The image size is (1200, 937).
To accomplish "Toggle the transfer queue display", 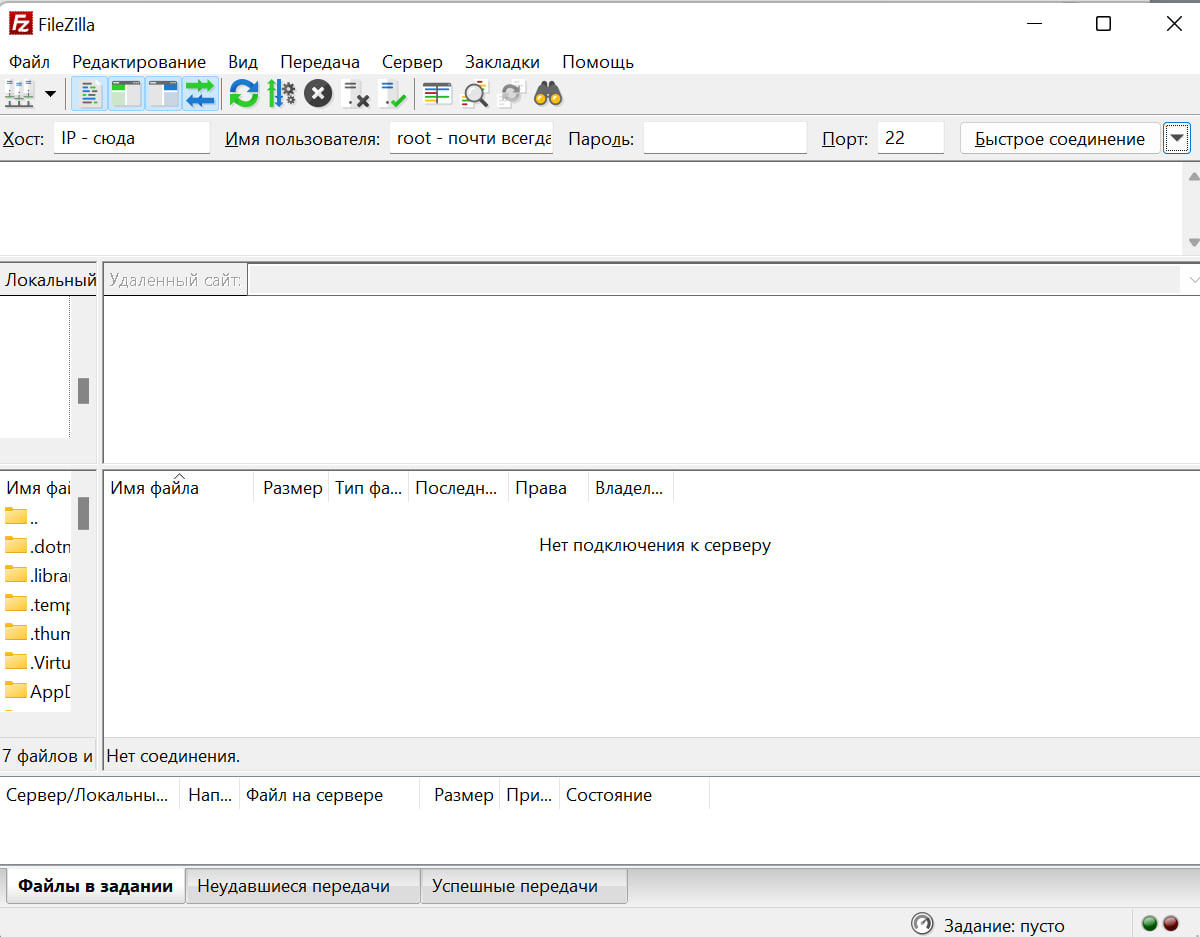I will (200, 94).
